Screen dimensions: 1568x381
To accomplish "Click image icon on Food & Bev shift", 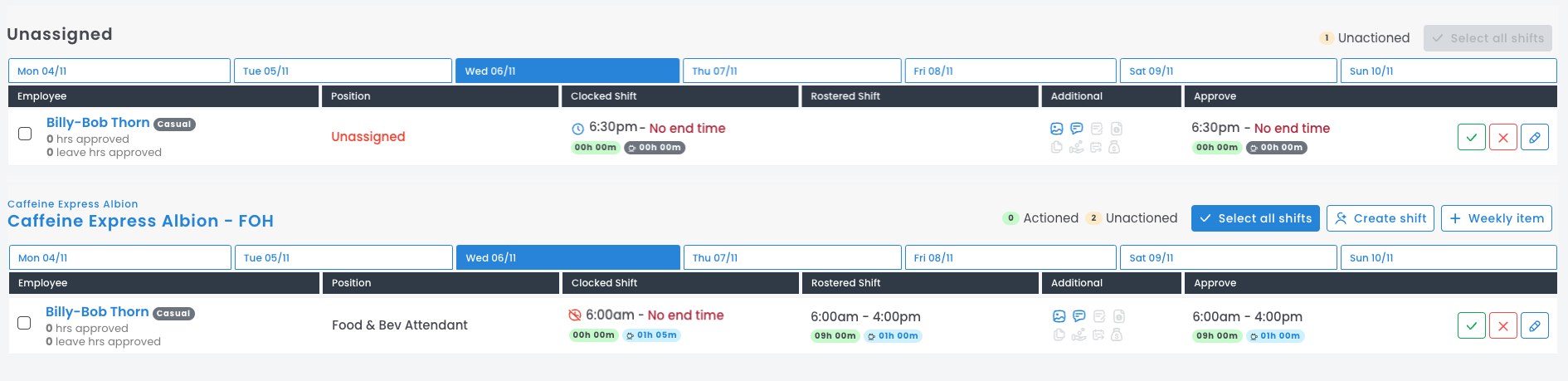I will pyautogui.click(x=1059, y=316).
